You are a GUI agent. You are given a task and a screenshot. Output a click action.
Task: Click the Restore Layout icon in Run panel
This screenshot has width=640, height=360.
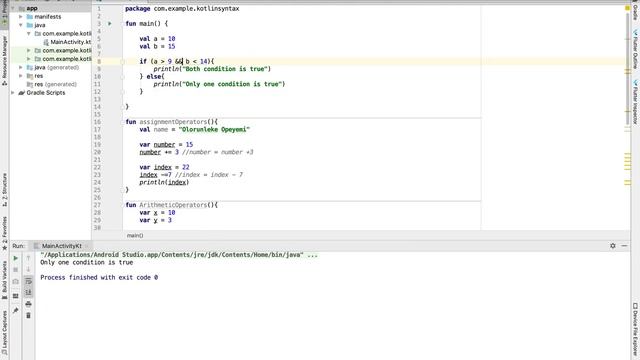pyautogui.click(x=16, y=296)
